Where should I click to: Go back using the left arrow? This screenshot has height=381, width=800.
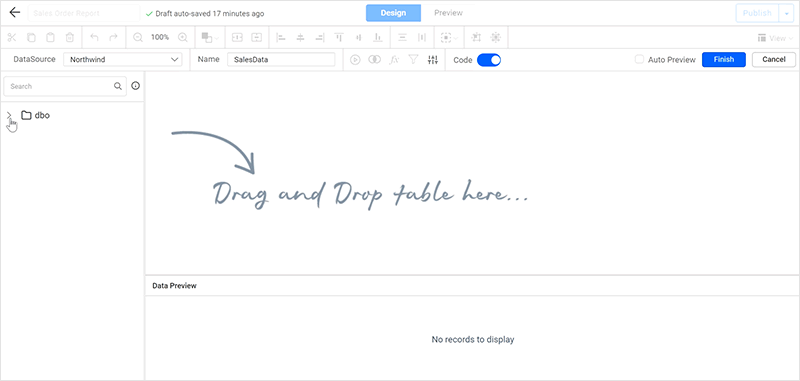click(x=14, y=13)
